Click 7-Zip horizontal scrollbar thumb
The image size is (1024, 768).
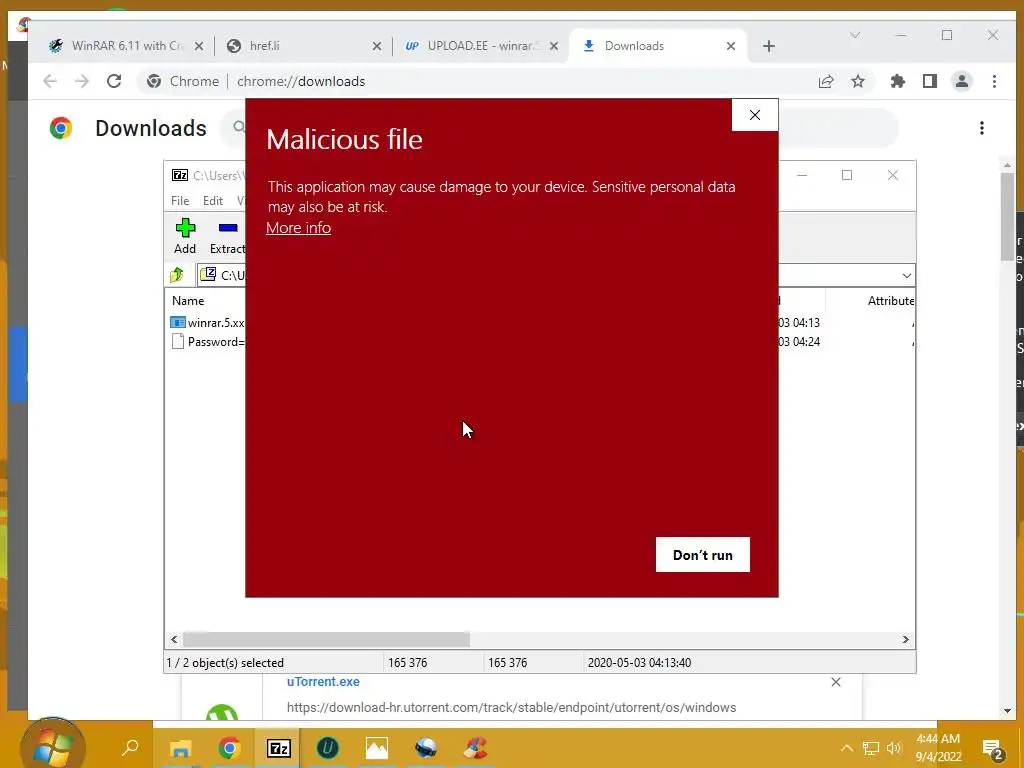click(326, 639)
